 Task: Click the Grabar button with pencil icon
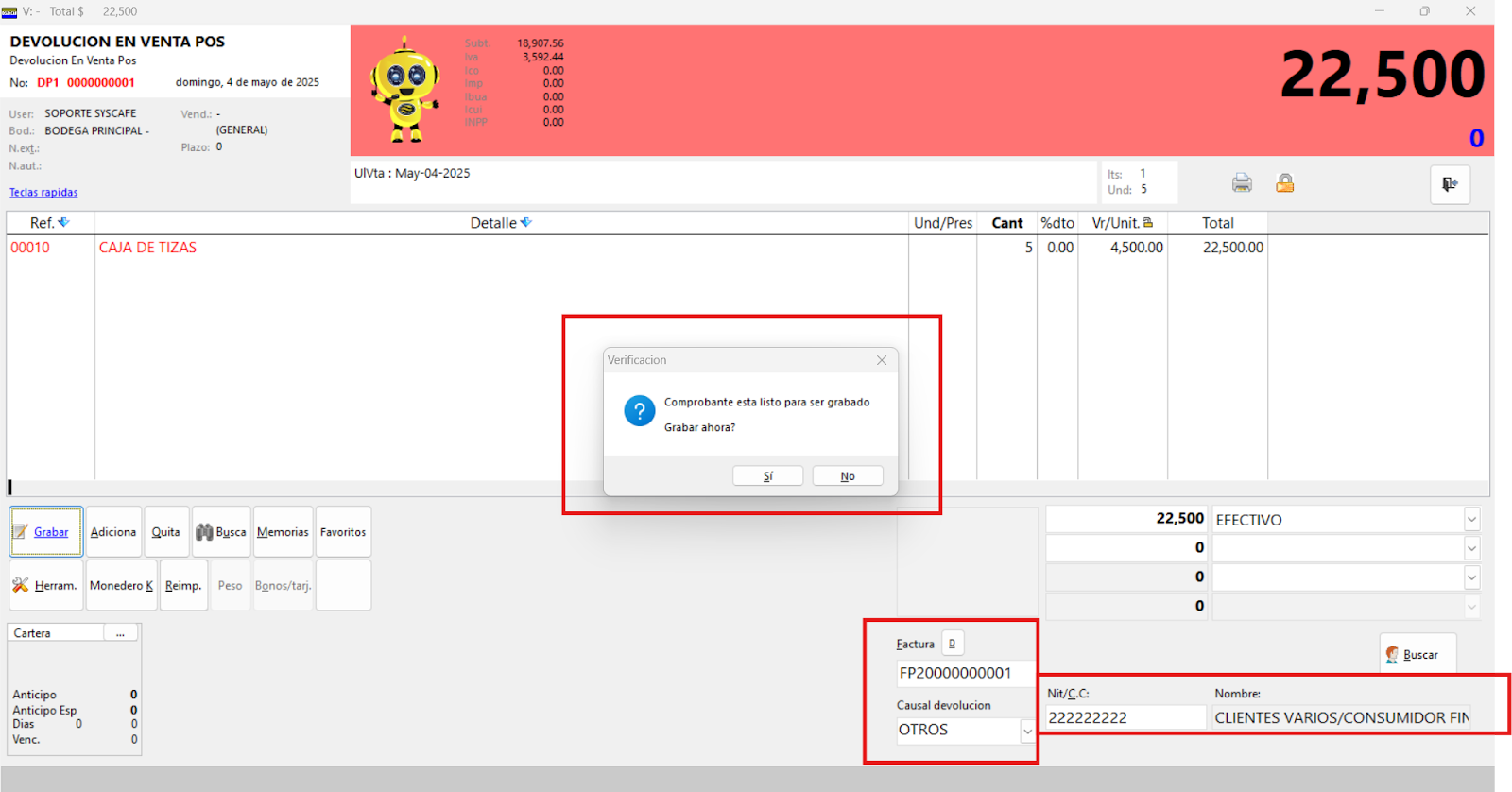point(46,532)
